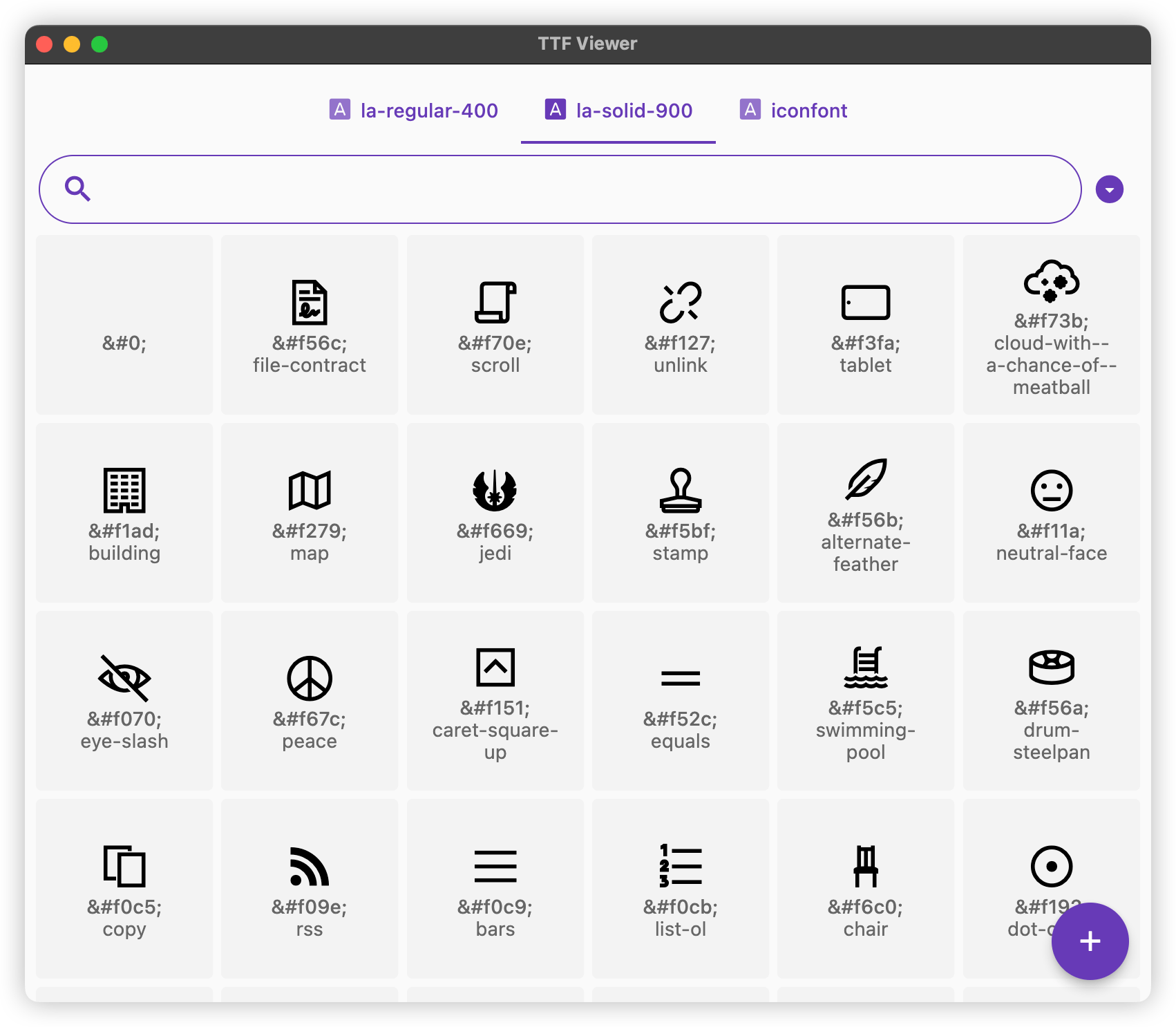Click the "&#f52c;" code label
This screenshot has height=1027, width=1176.
click(681, 719)
